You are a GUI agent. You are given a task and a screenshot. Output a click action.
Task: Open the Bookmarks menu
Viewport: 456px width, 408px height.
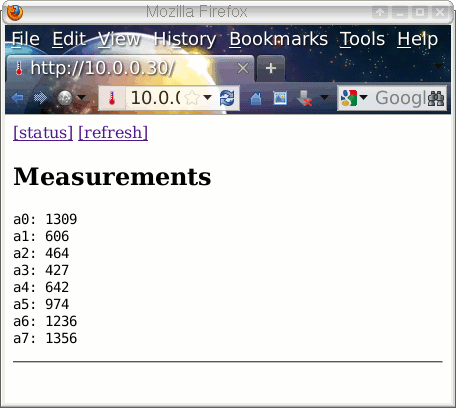pos(279,39)
